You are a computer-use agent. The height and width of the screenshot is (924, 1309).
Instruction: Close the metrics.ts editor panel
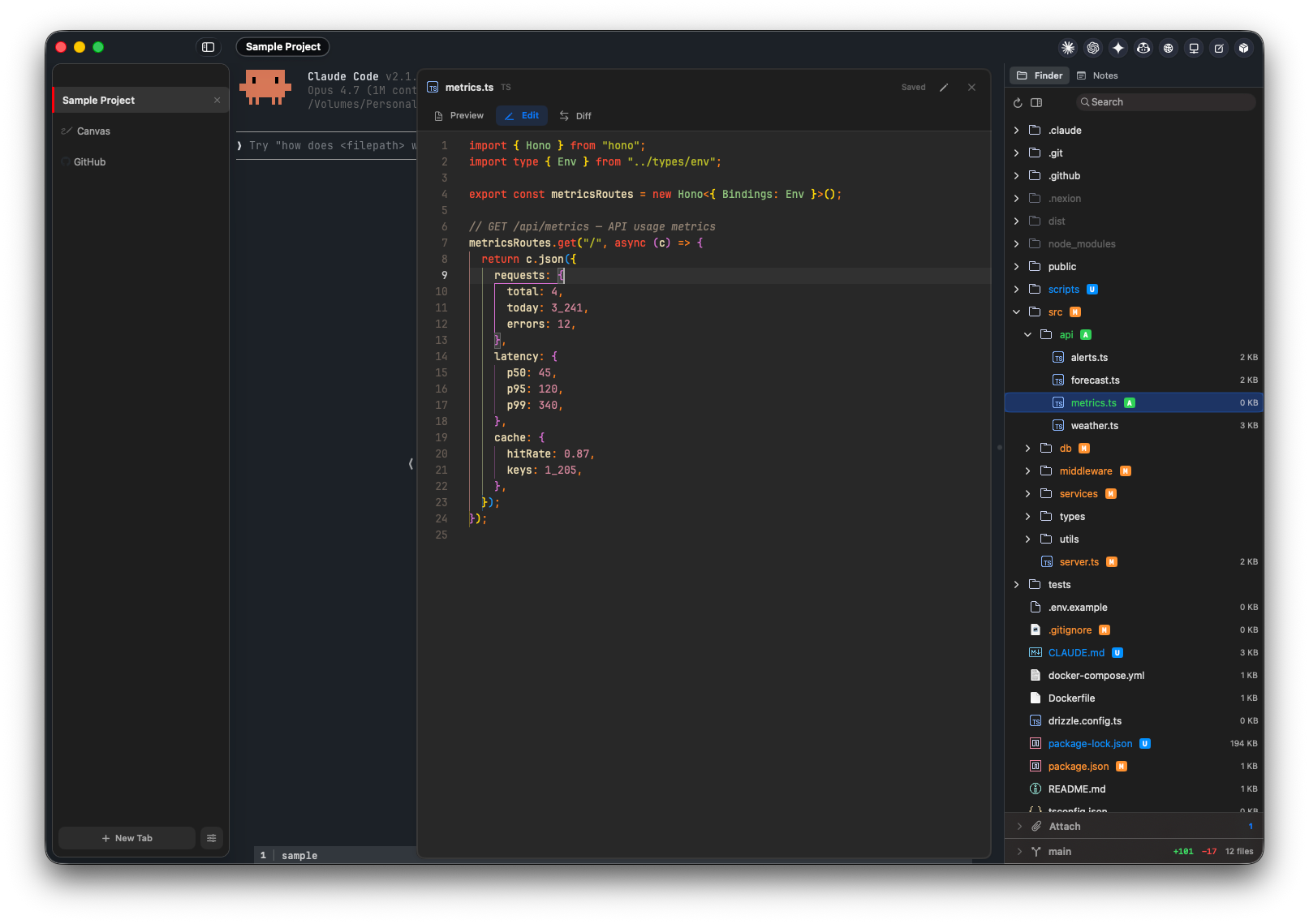pos(971,88)
